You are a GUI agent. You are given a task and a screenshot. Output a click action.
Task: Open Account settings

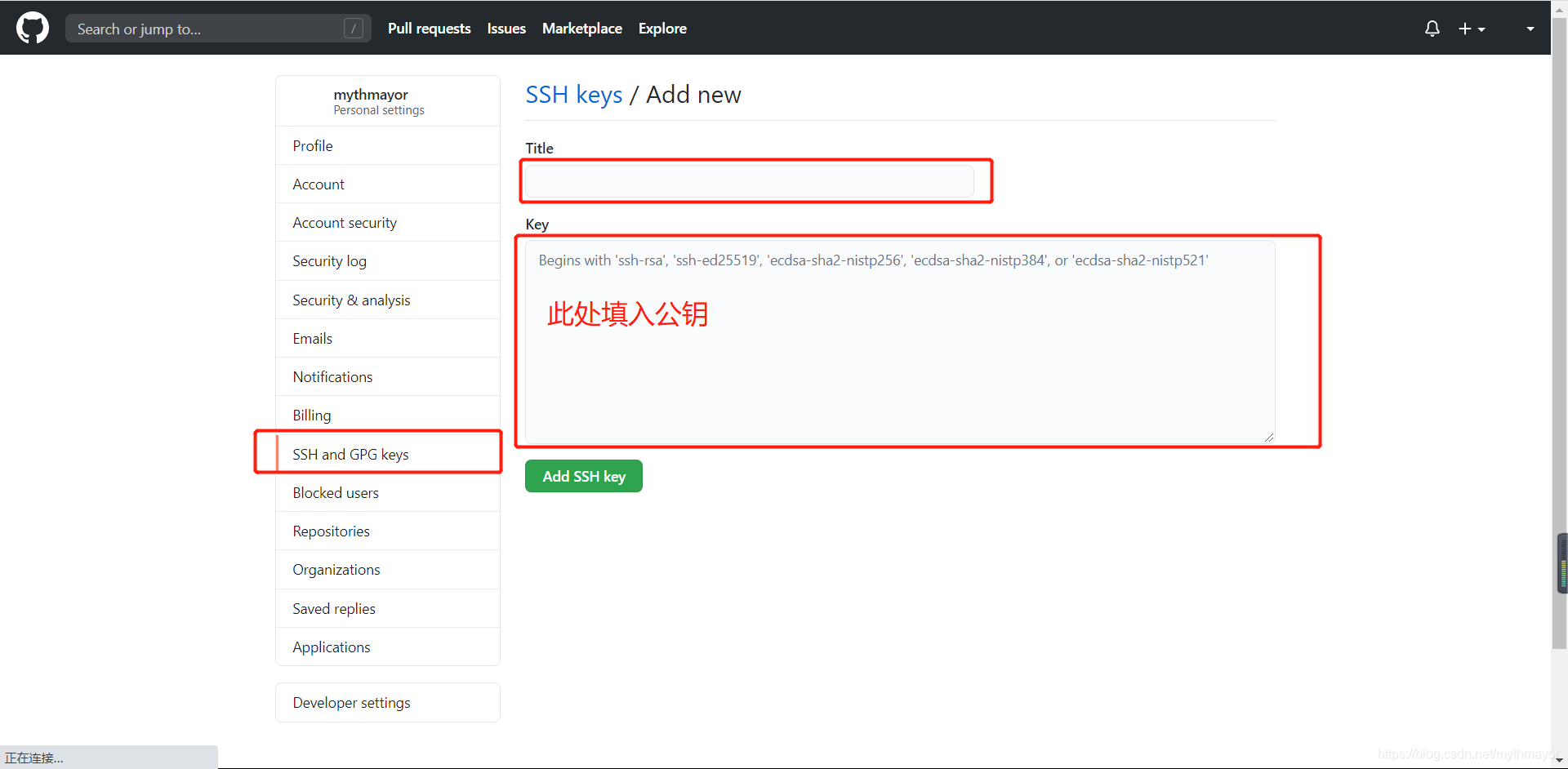tap(388, 184)
